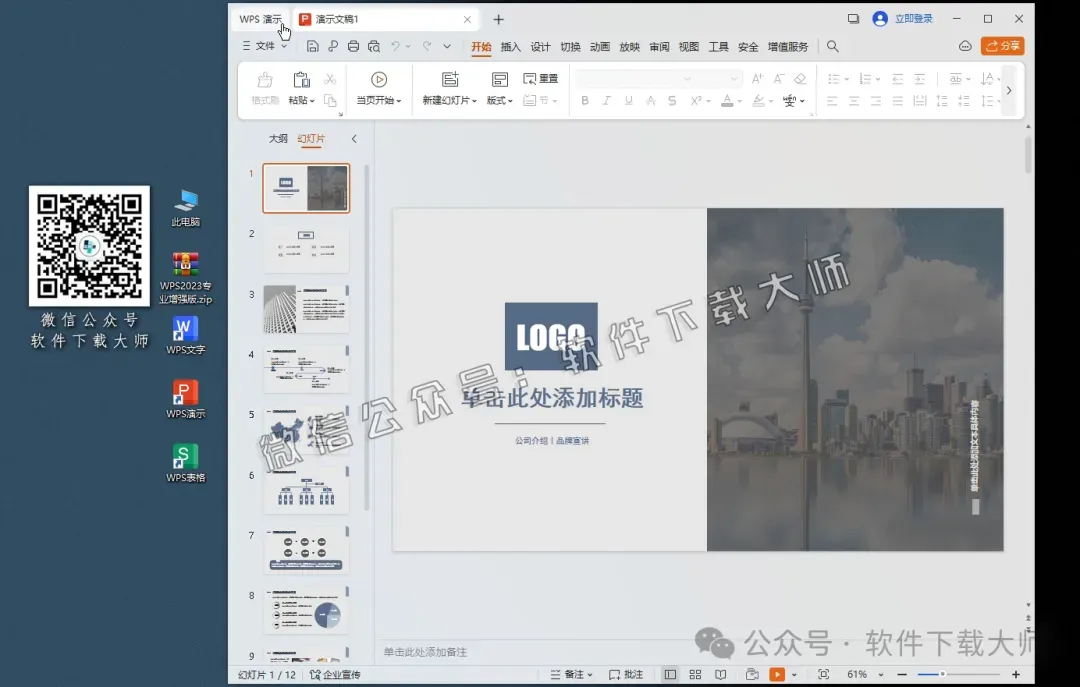Toggle Italic formatting

[x=606, y=101]
